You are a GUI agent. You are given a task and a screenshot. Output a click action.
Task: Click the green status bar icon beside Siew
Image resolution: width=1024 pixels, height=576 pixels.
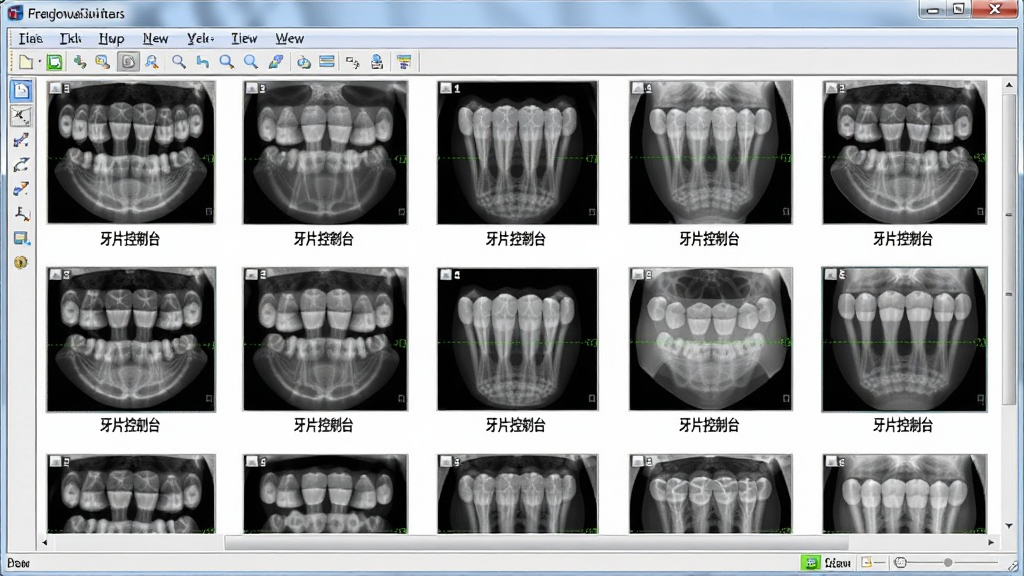click(810, 562)
